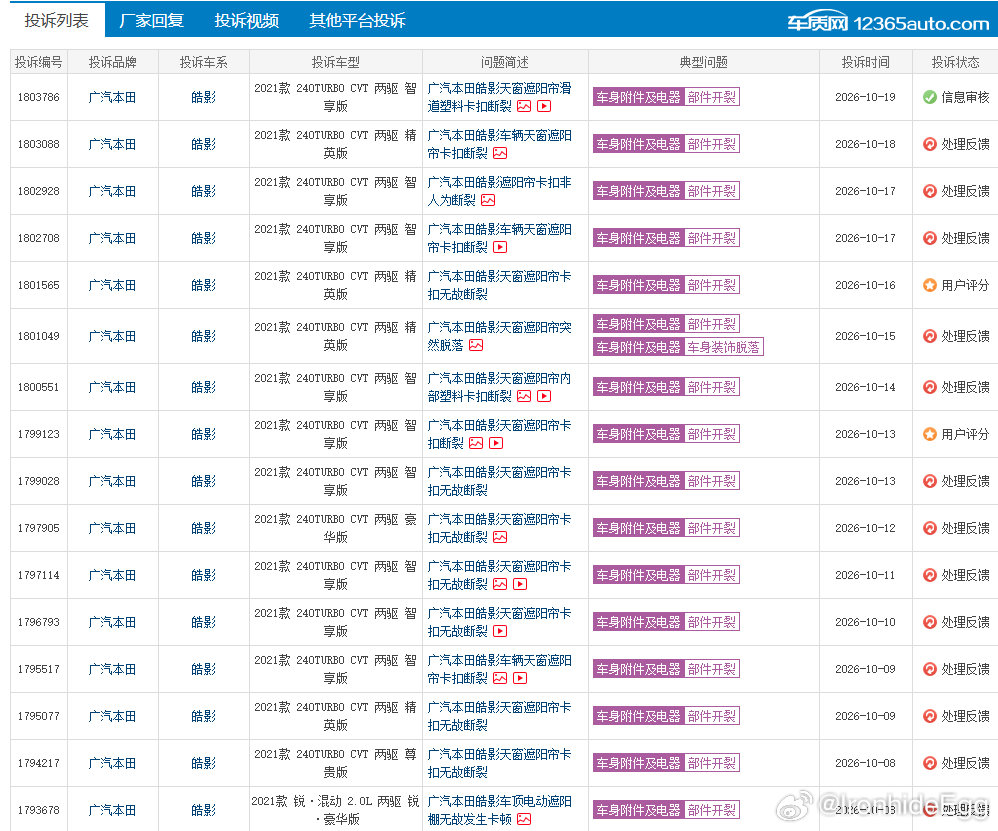Click the 车质网 12365auto.com logo
The image size is (998, 831).
[889, 23]
